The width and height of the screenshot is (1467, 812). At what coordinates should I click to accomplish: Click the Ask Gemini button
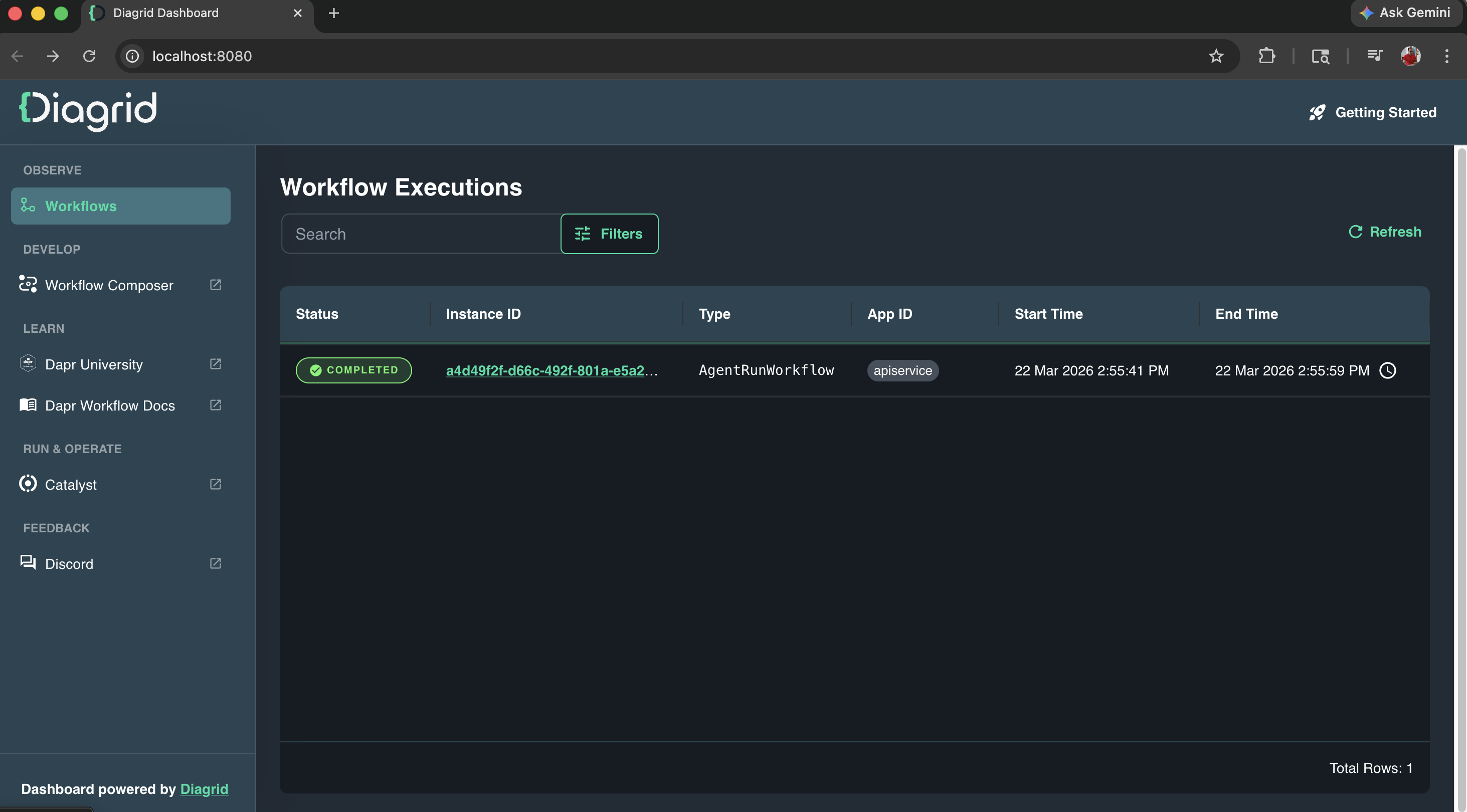tap(1405, 13)
